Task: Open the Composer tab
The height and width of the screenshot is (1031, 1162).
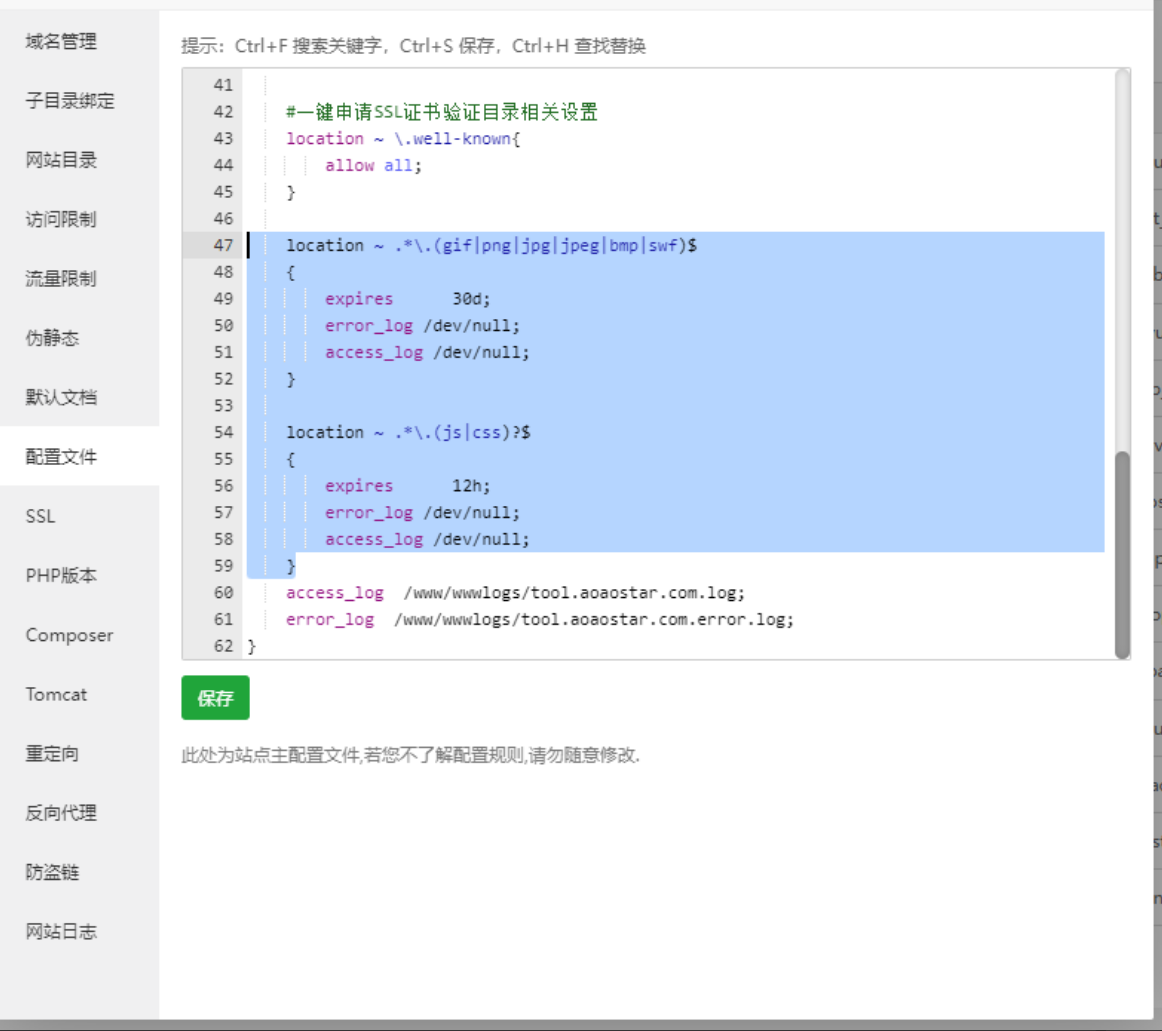Action: click(x=69, y=635)
